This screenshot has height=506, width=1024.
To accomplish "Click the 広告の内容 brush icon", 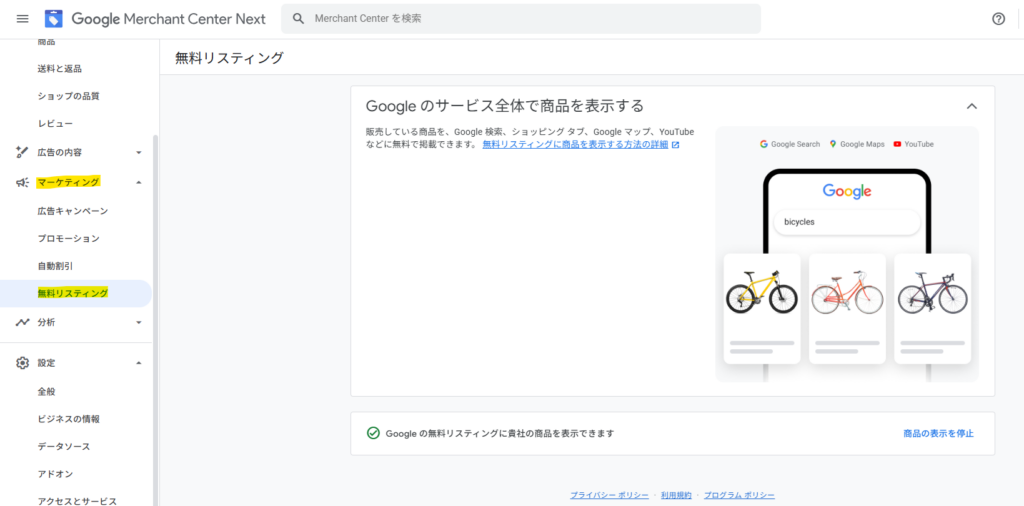I will coord(22,152).
